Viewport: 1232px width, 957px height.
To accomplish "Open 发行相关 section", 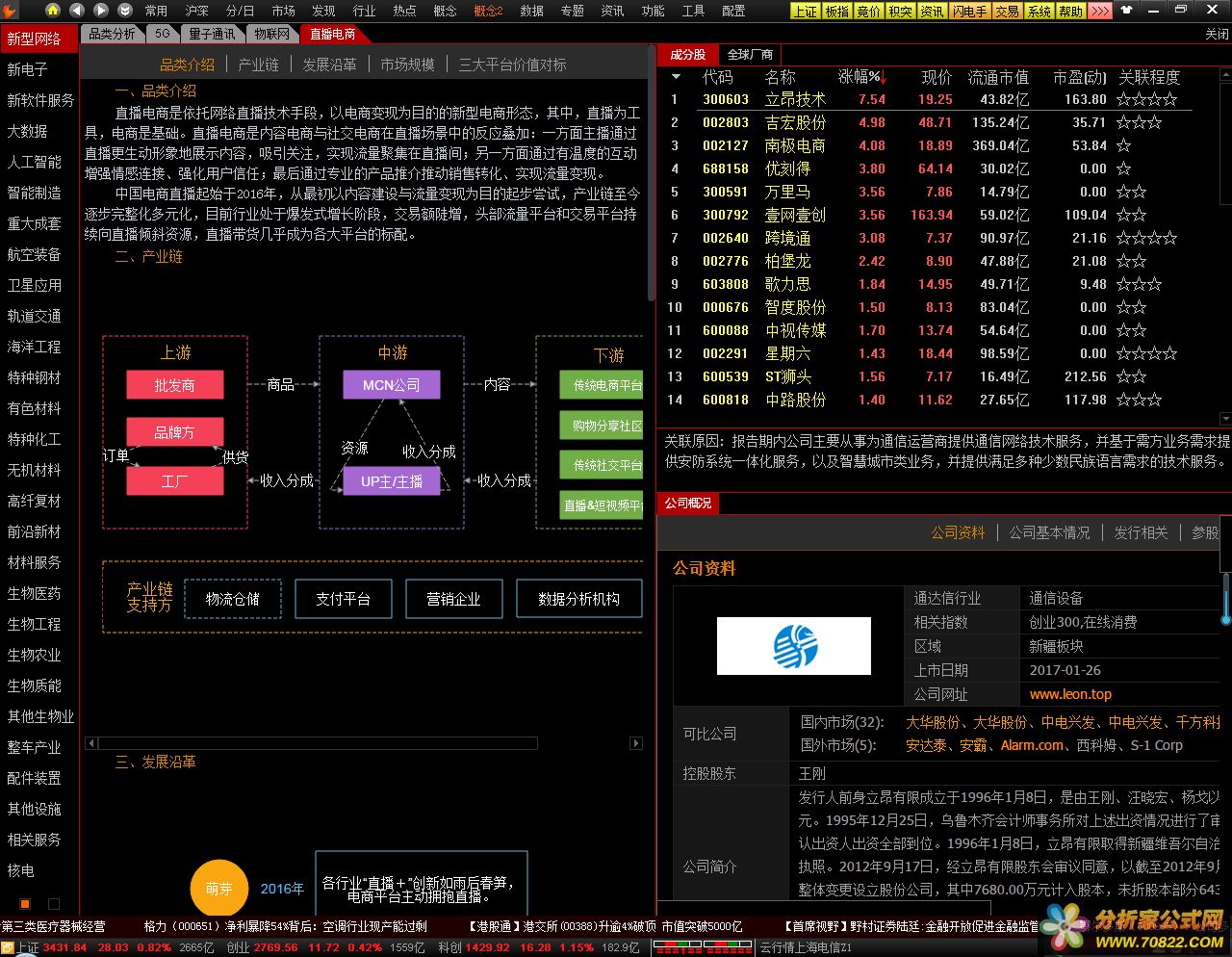I will coord(1141,532).
